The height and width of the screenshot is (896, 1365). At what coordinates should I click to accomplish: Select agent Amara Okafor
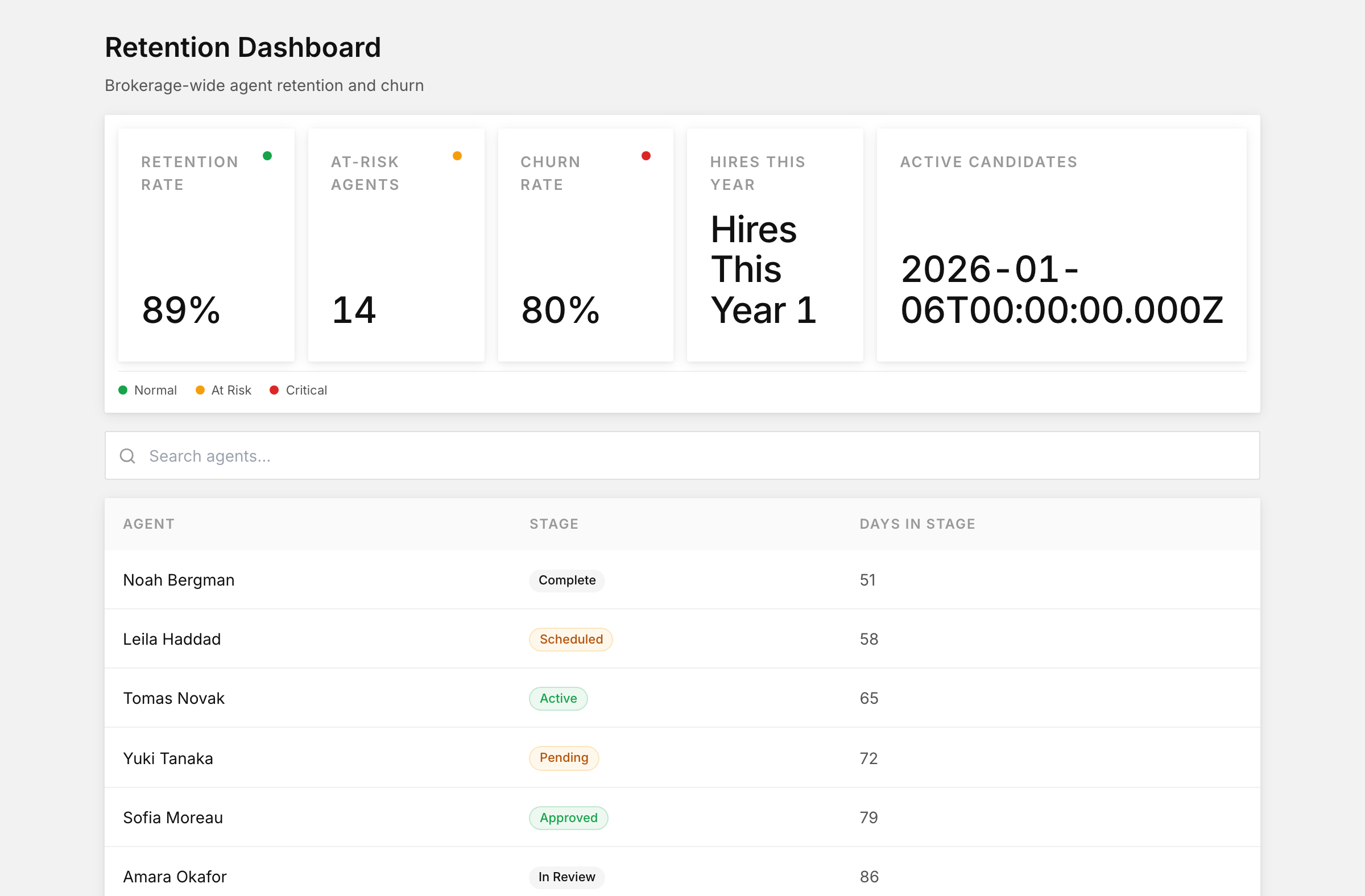(x=175, y=877)
